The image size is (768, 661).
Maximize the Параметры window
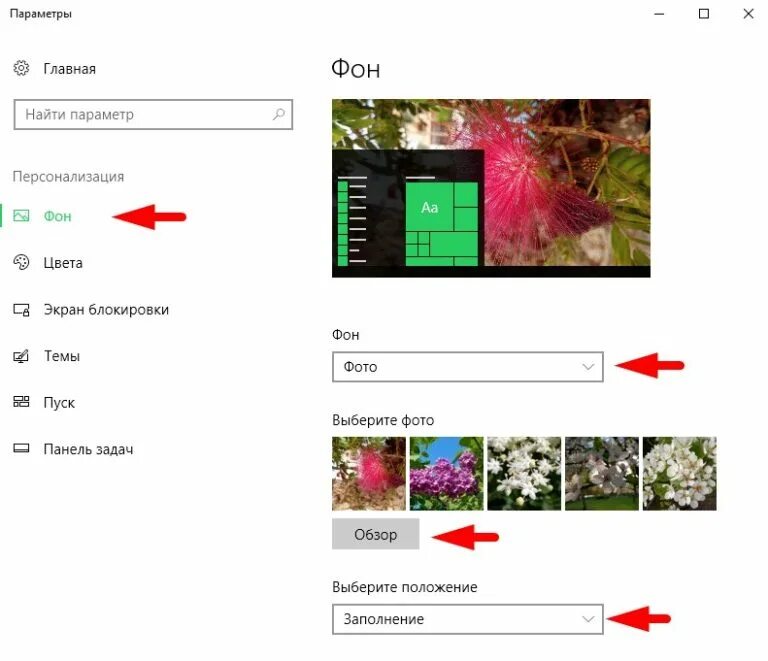pyautogui.click(x=704, y=14)
